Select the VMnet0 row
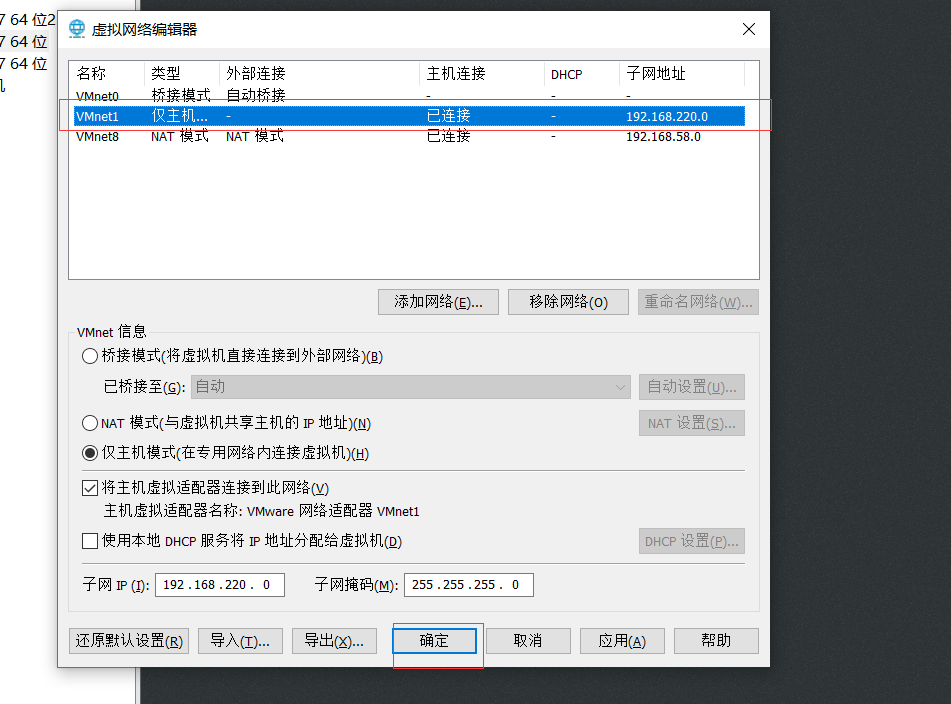Image resolution: width=951 pixels, height=704 pixels. [x=409, y=96]
